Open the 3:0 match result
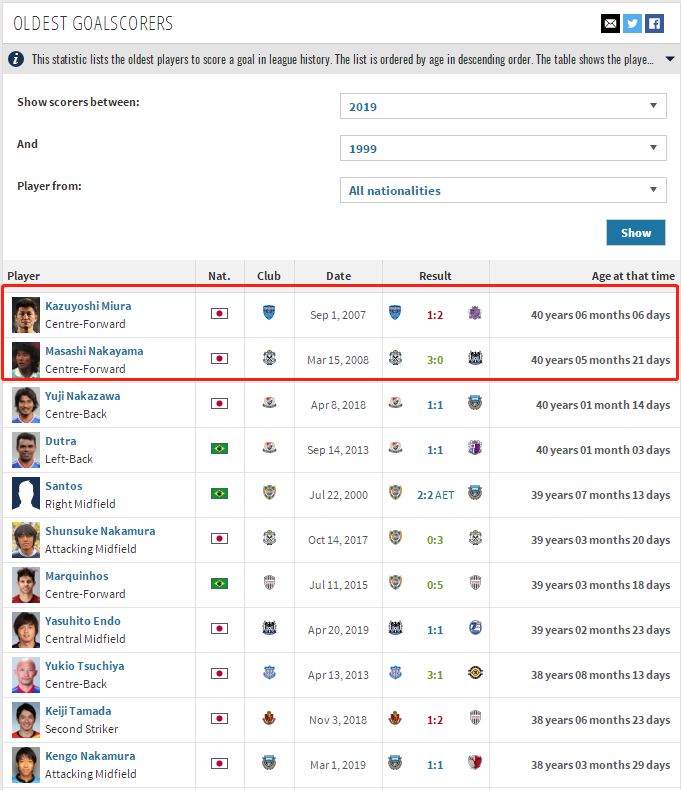Screen dimensions: 681x790 click(435, 360)
